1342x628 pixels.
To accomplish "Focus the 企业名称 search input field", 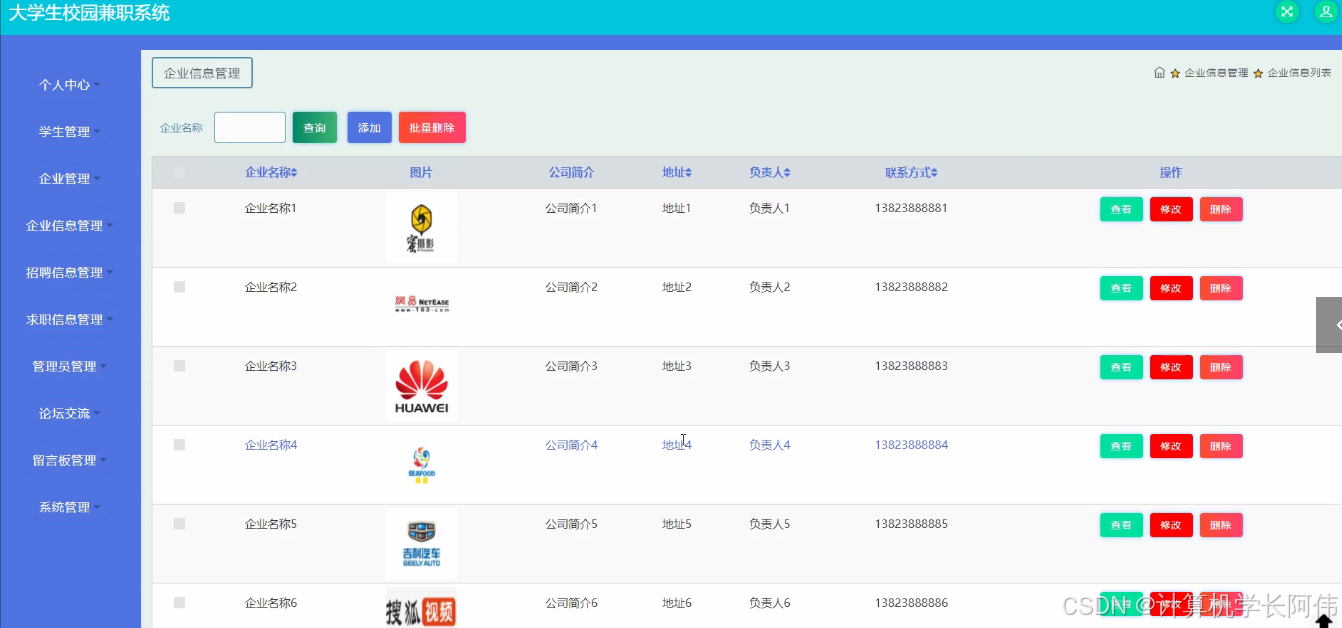I will tap(250, 128).
